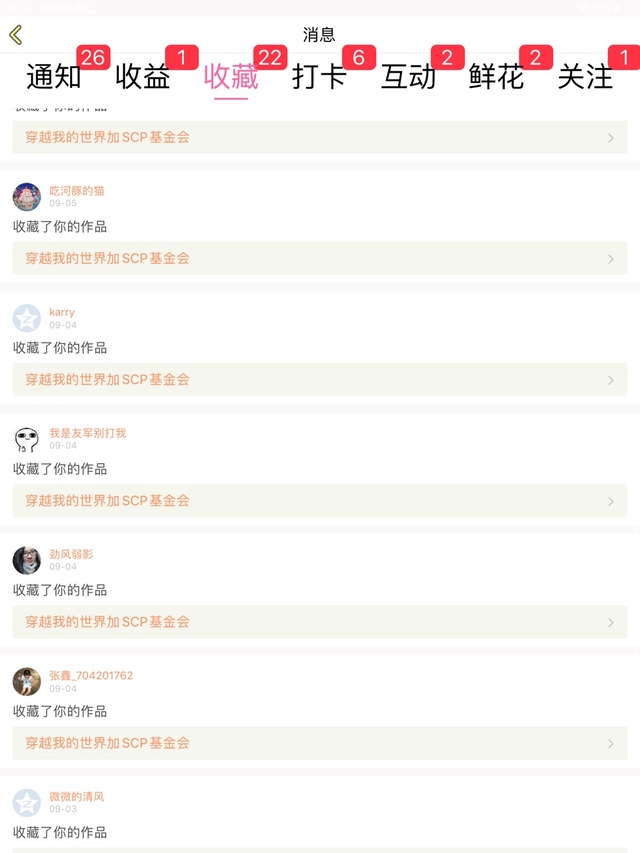Open work chevron under 吃河豚的猫 entry
This screenshot has width=640, height=853.
click(611, 259)
